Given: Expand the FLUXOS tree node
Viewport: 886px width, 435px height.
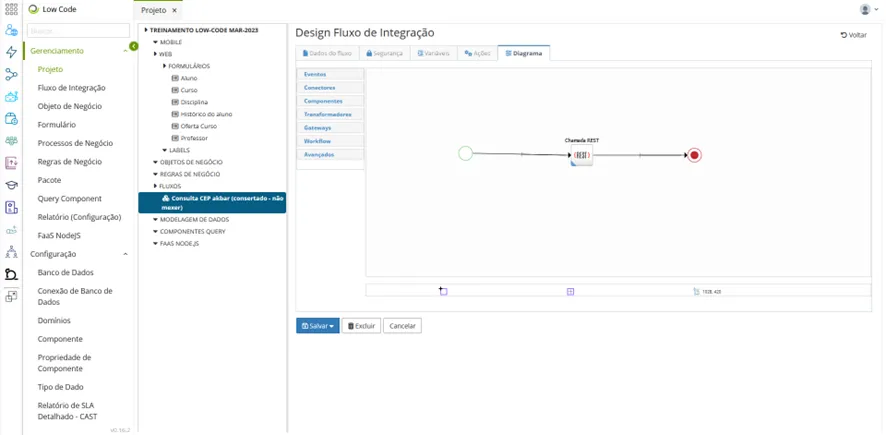Looking at the screenshot, I should click(x=155, y=186).
